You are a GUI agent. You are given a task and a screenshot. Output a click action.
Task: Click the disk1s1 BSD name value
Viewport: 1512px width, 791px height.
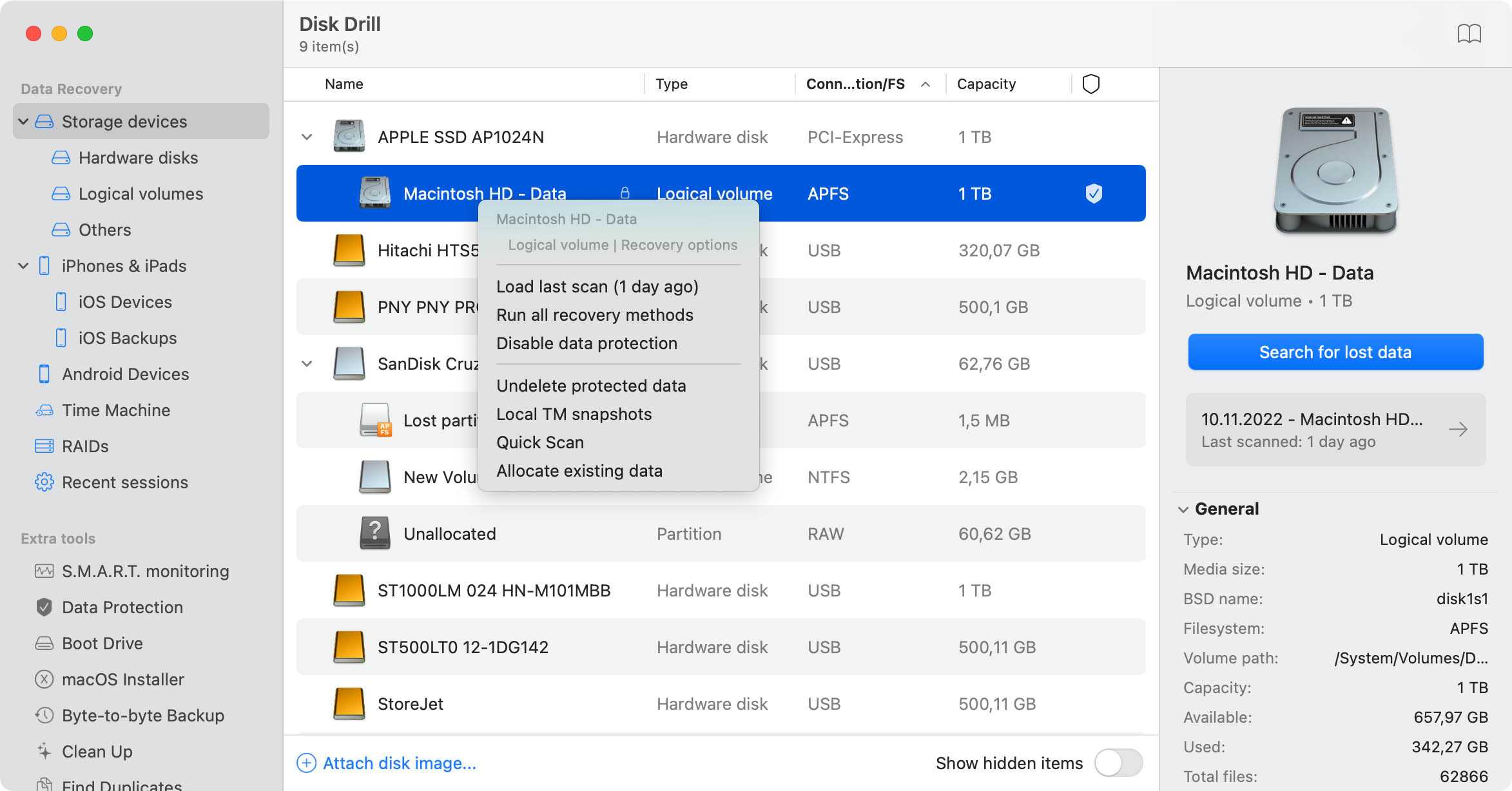coord(1462,599)
